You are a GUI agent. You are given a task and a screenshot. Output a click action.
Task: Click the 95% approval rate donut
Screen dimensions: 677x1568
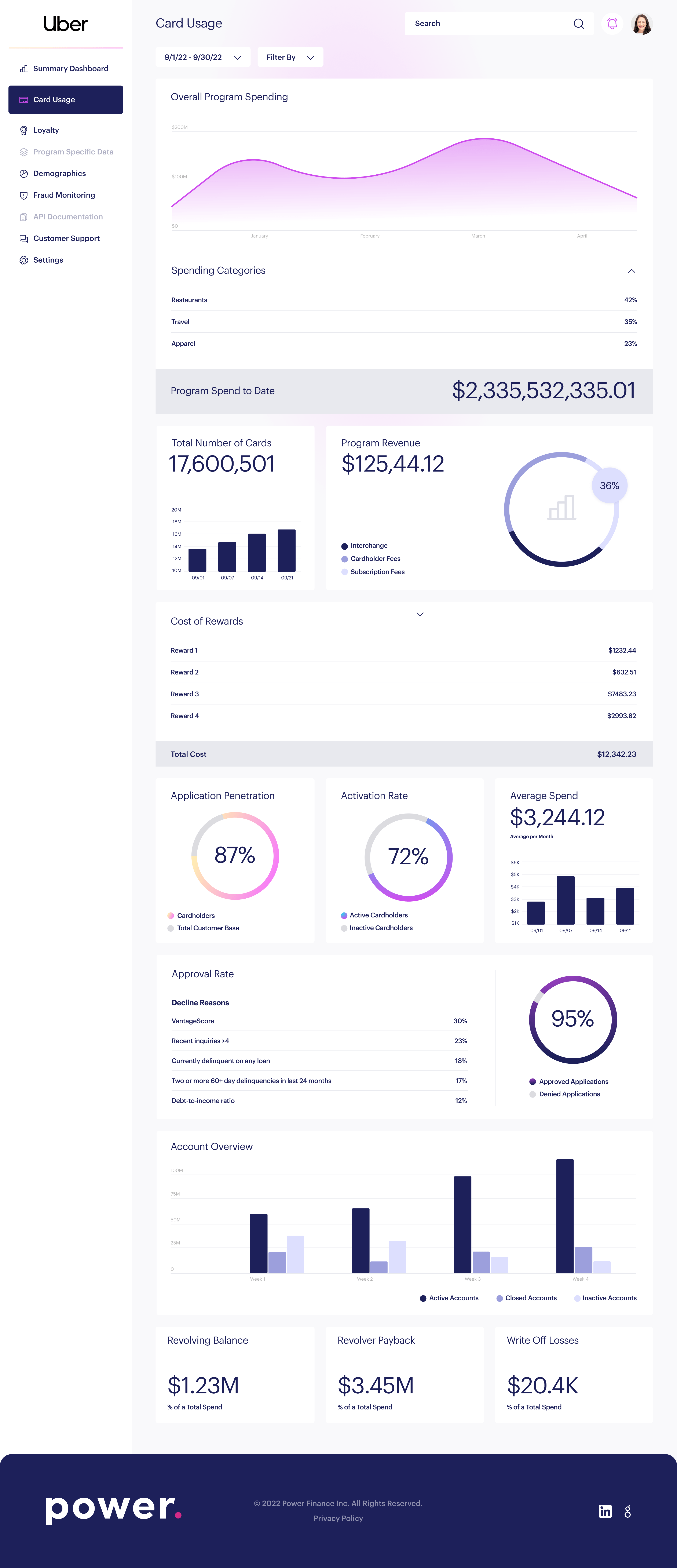[x=573, y=1020]
